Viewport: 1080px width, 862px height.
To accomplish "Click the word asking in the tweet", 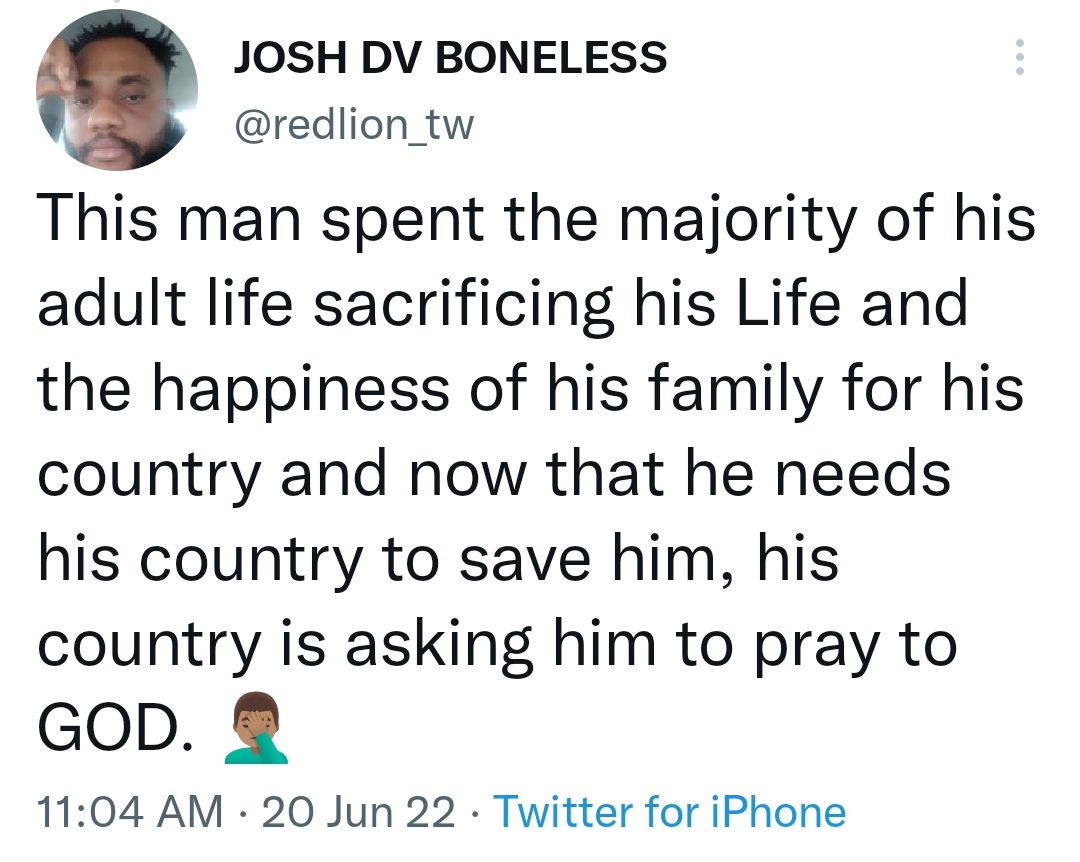I will coord(439,648).
